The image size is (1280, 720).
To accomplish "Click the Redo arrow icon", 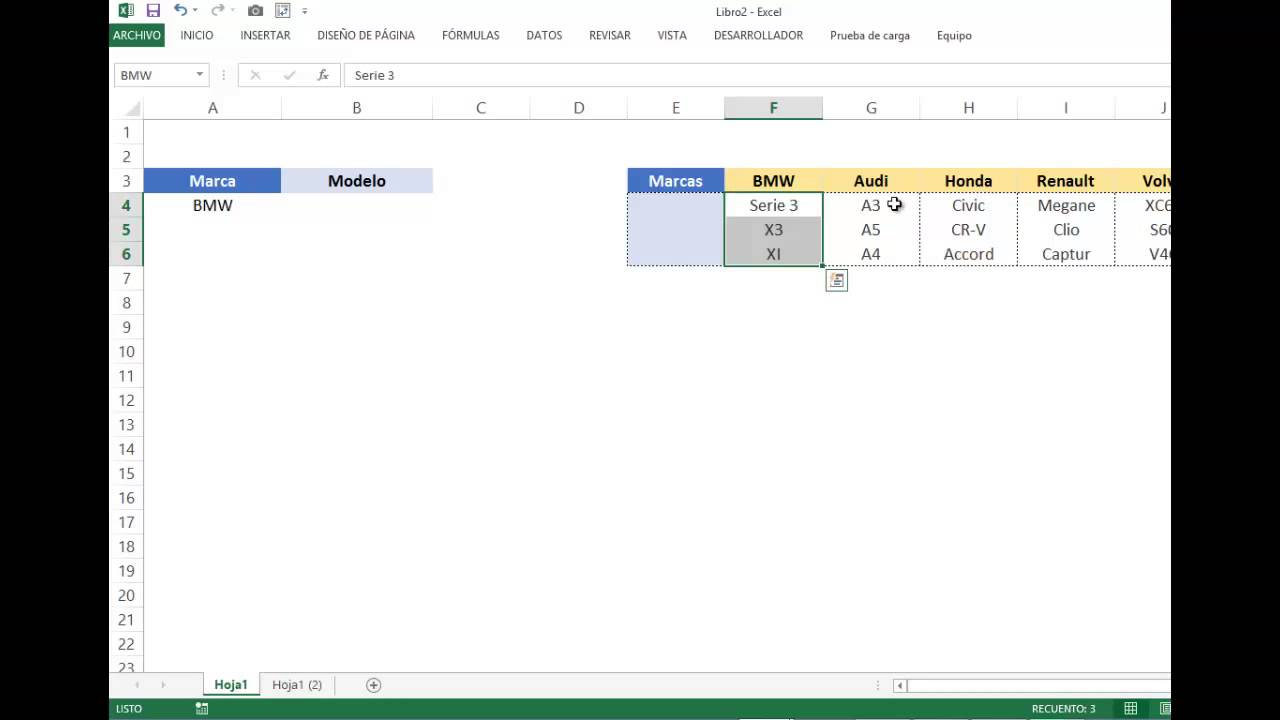I will pos(217,11).
